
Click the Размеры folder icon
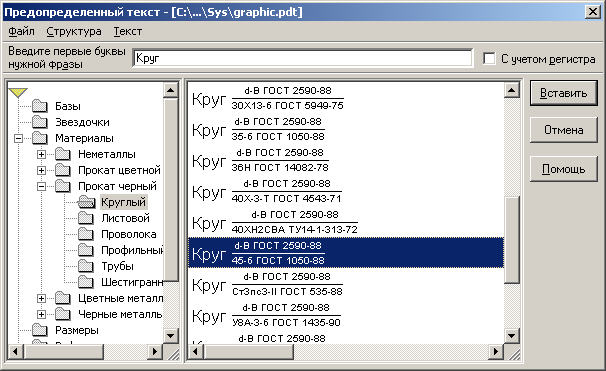[39, 330]
